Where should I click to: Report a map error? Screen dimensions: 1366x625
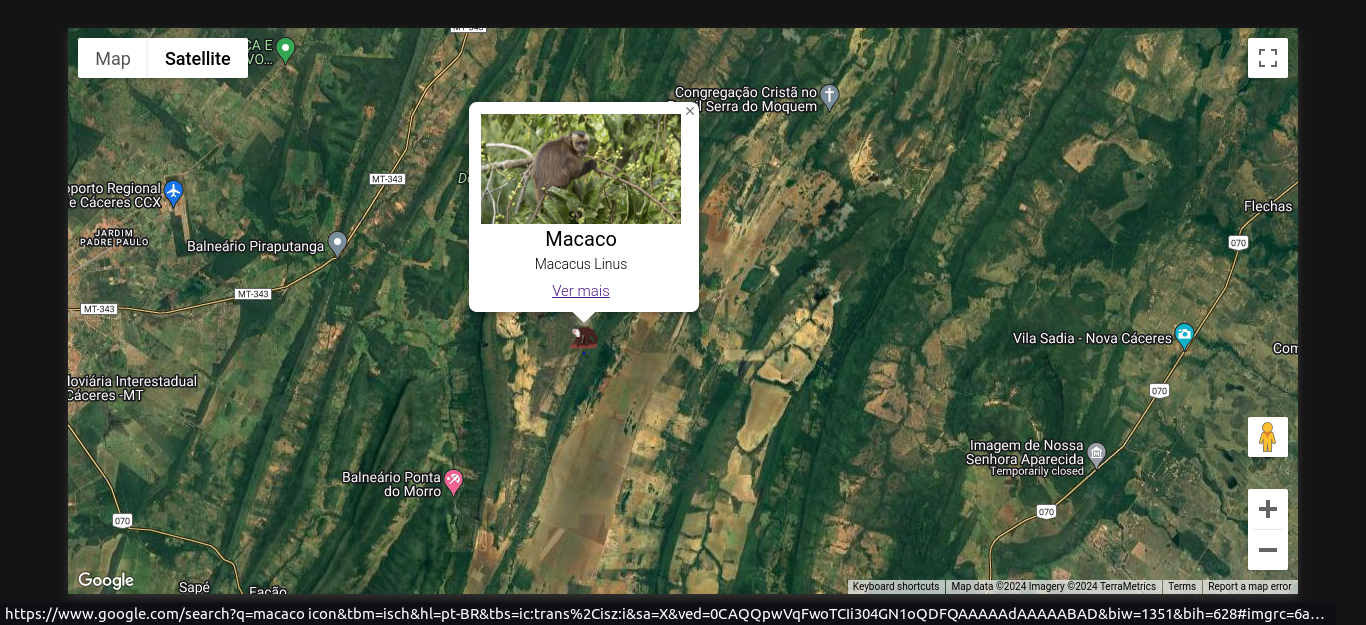1250,587
